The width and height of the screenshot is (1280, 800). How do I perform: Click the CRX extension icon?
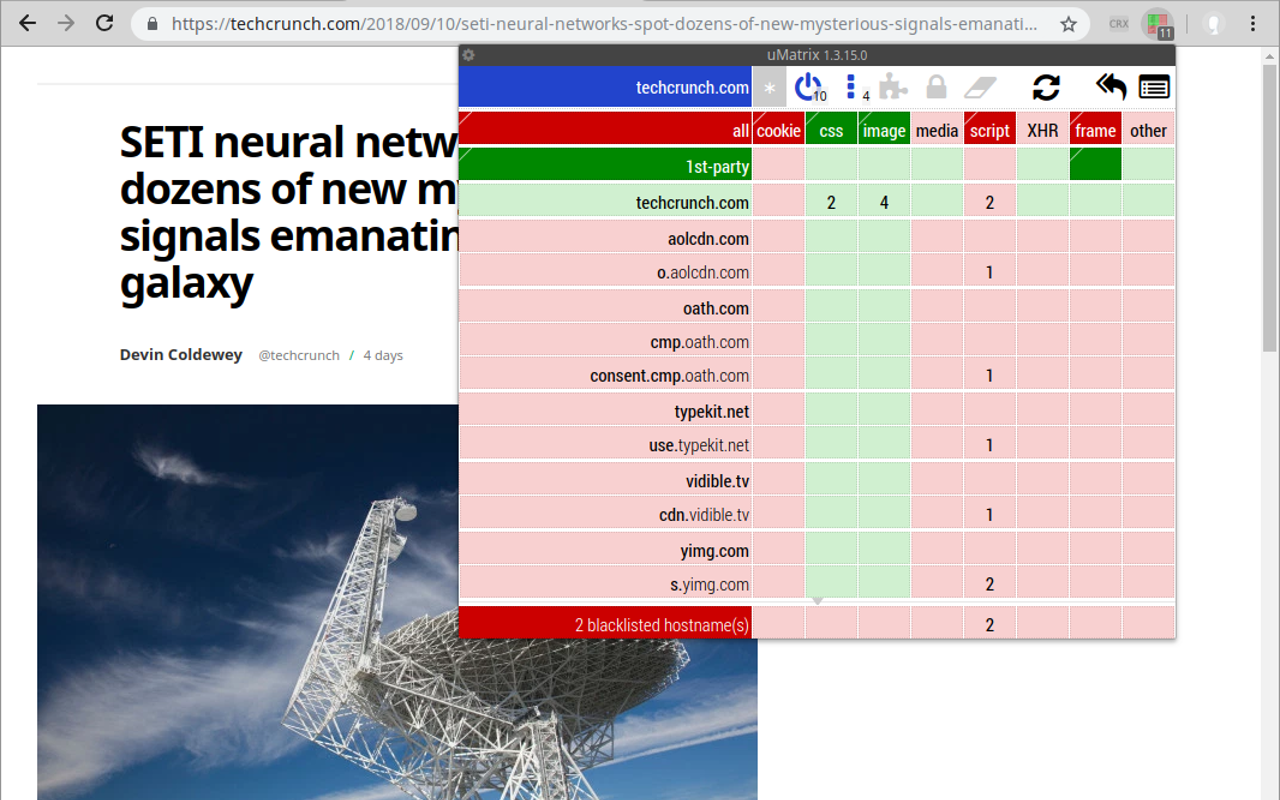point(1119,24)
